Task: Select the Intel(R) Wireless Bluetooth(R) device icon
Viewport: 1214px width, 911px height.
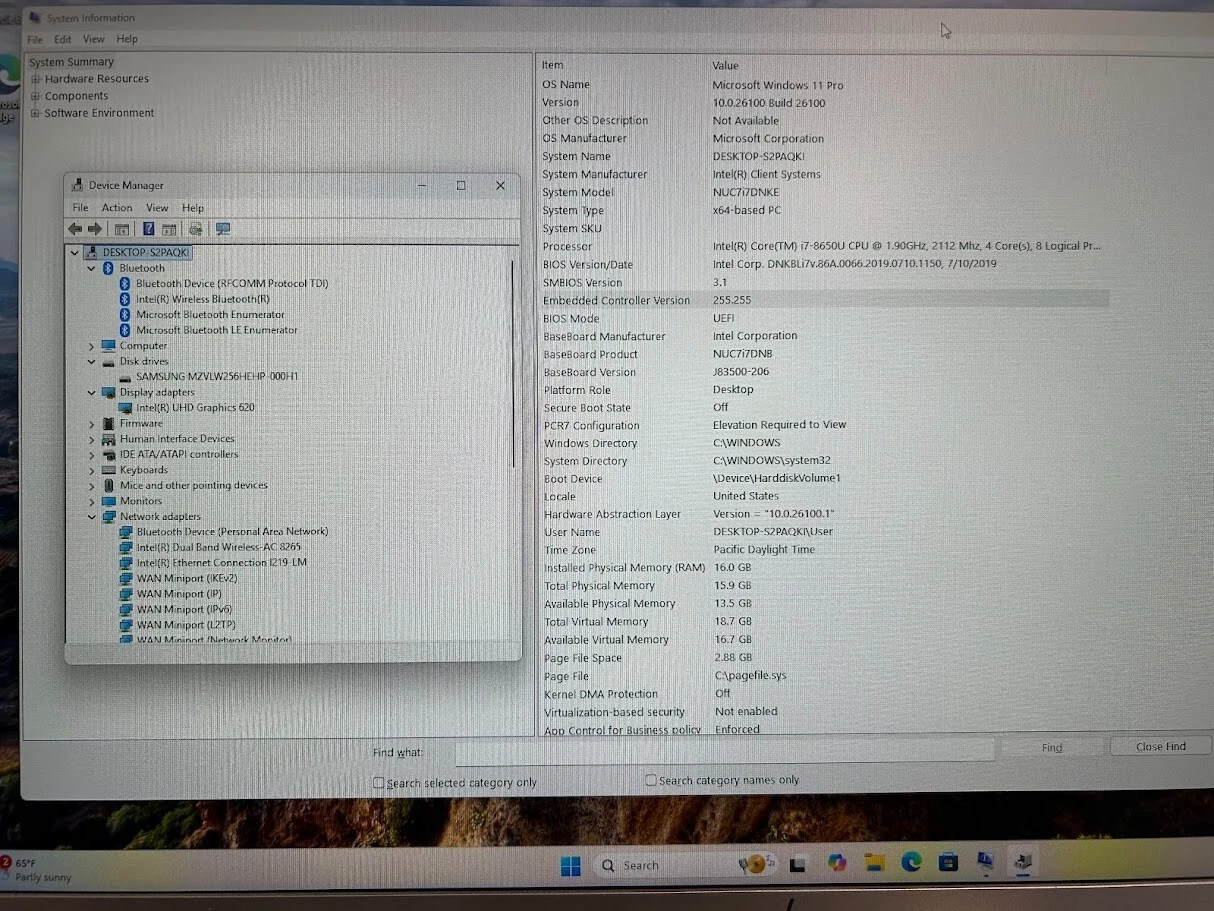Action: (x=125, y=299)
